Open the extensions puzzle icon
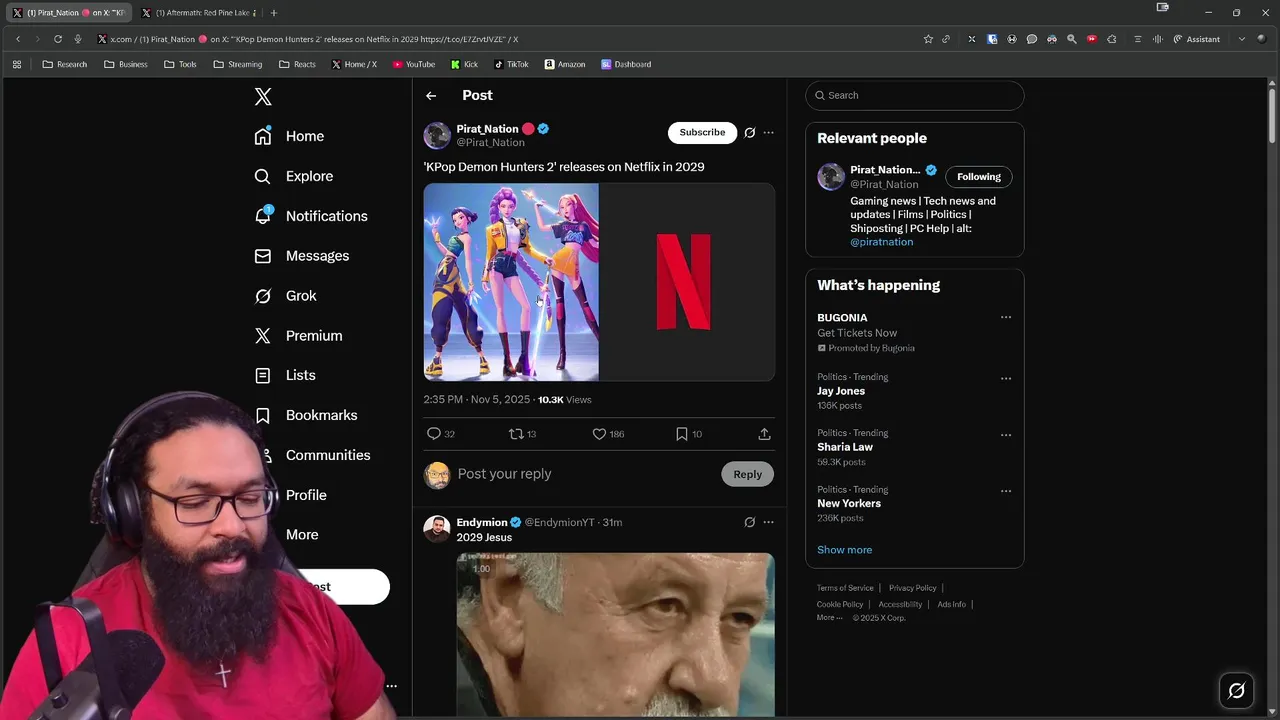The height and width of the screenshot is (720, 1280). tap(1111, 39)
